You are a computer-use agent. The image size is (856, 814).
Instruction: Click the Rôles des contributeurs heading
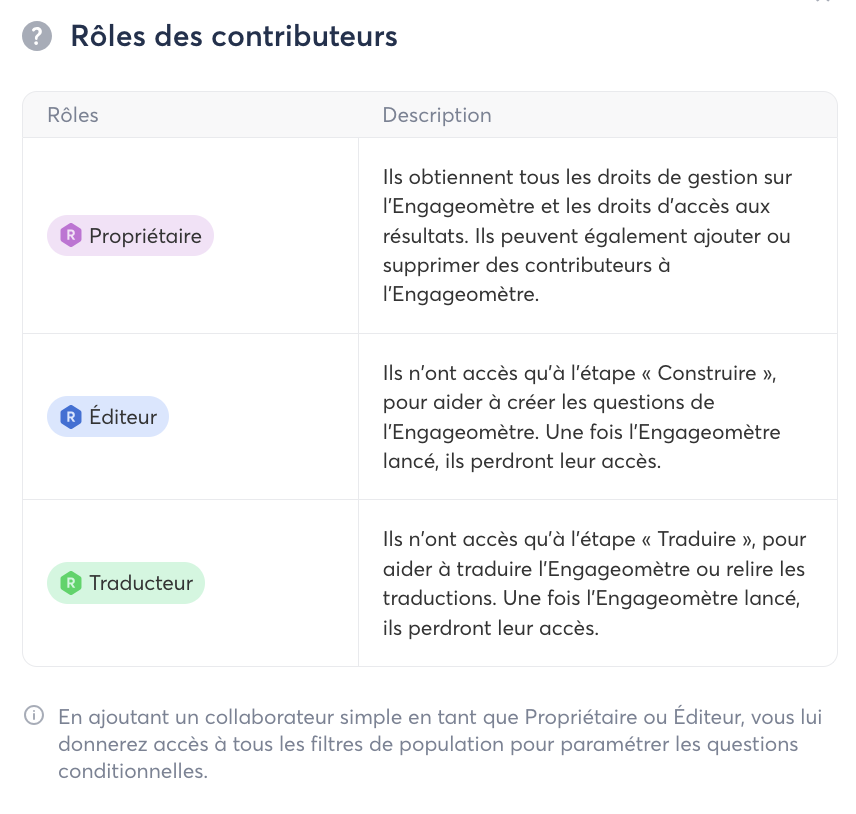coord(233,38)
